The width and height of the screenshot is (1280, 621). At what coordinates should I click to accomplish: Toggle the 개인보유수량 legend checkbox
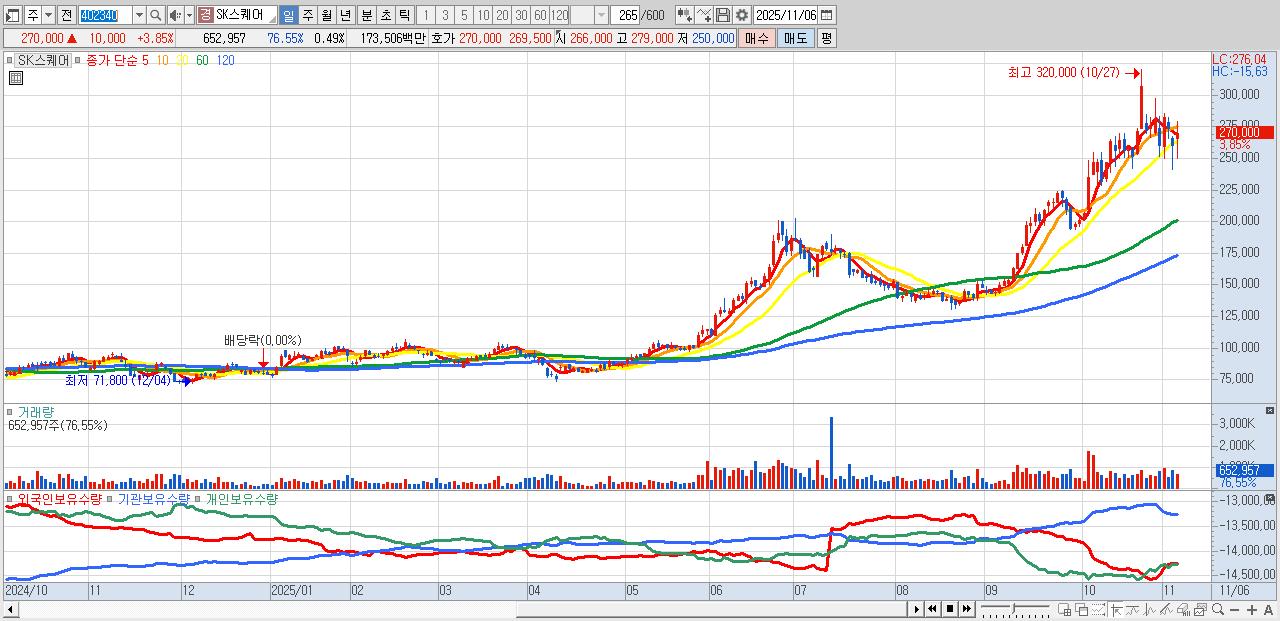click(198, 498)
